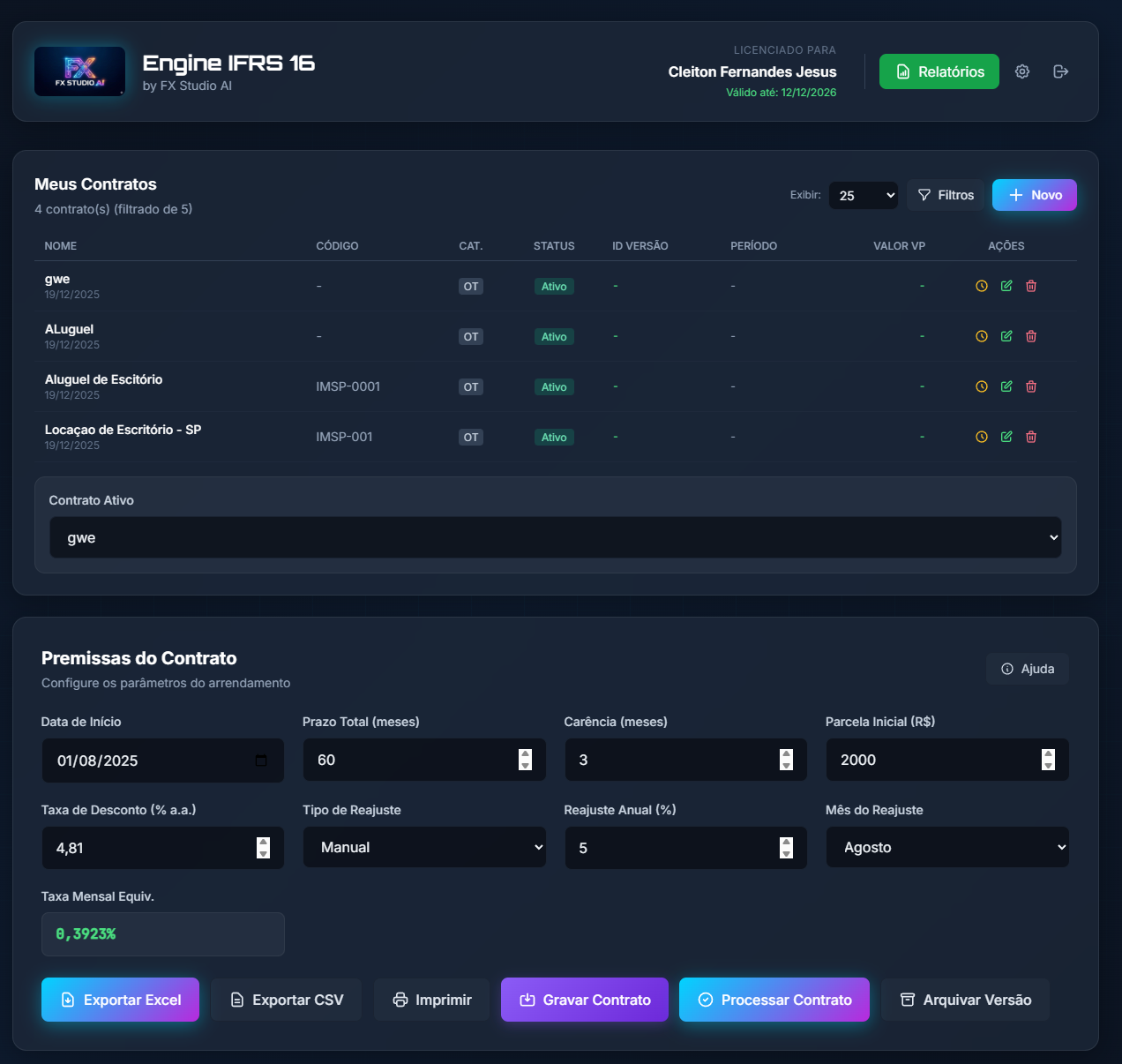Expand the Exibir rows-per-page dropdown
The image size is (1122, 1064).
863,196
